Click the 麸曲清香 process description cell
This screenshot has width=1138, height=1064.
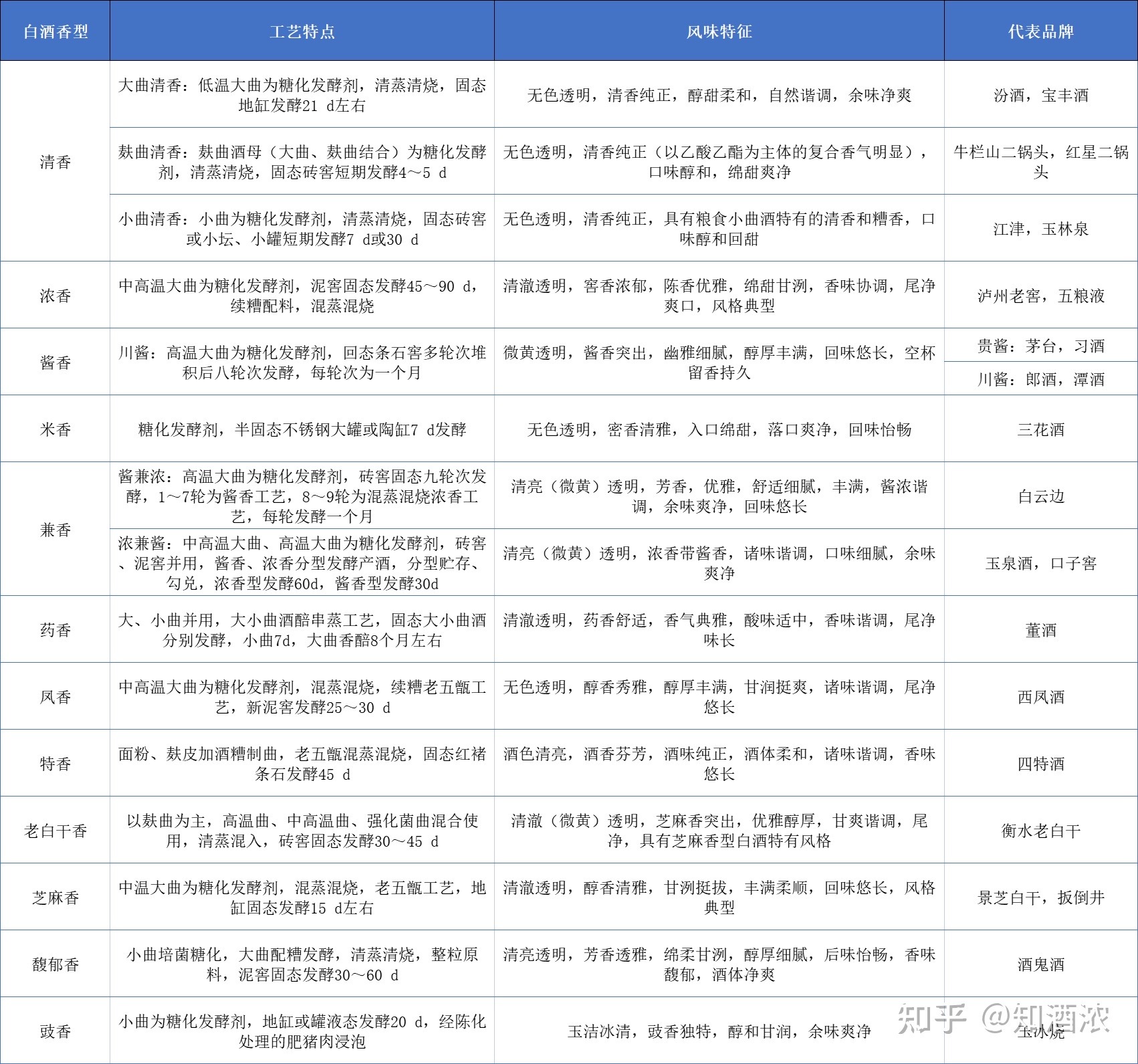pyautogui.click(x=302, y=161)
